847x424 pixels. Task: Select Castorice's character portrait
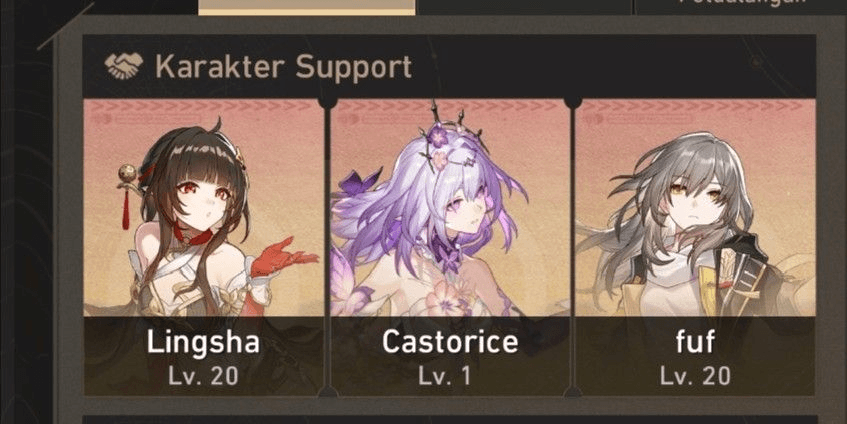pyautogui.click(x=450, y=208)
